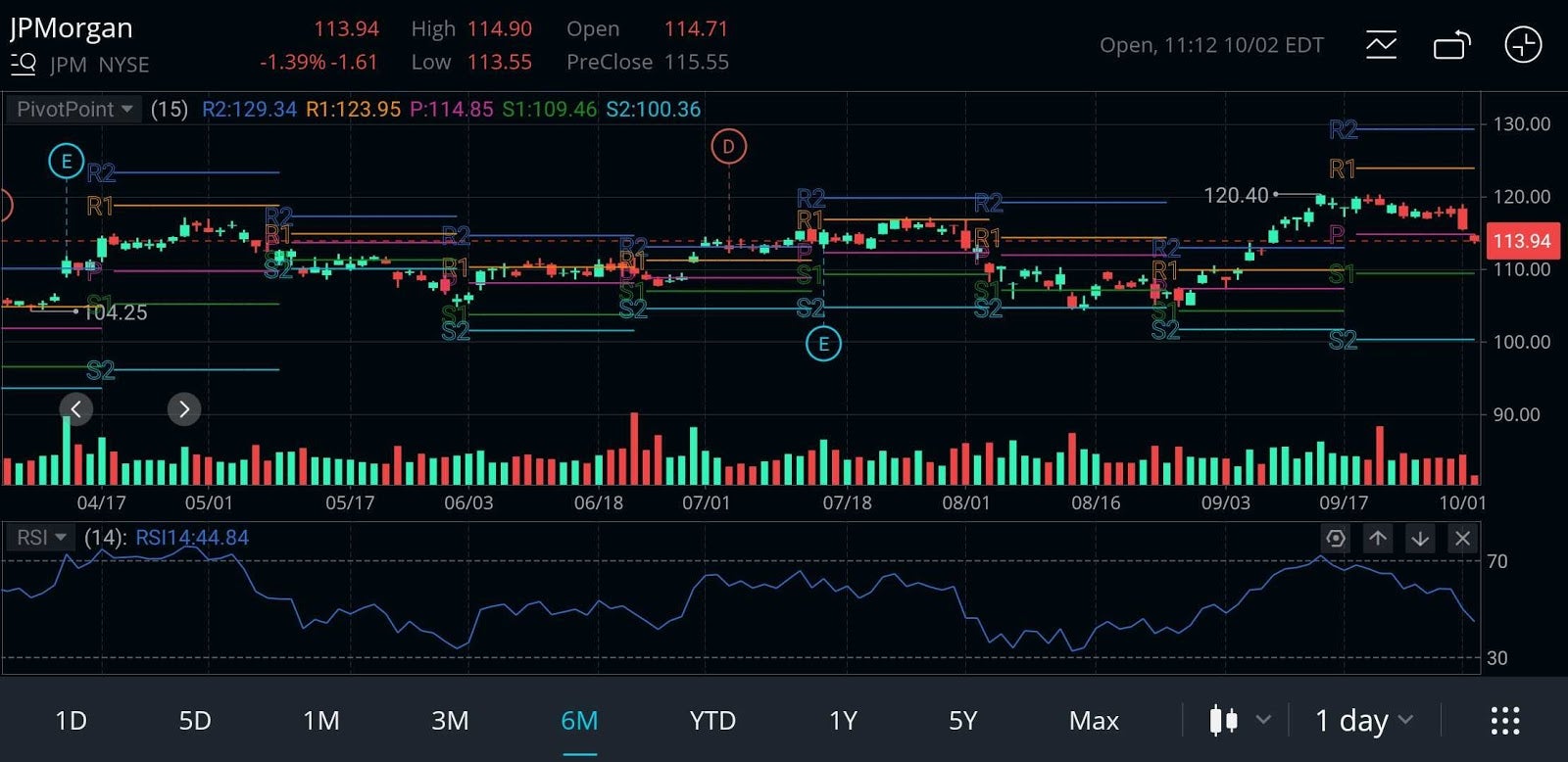Image resolution: width=1568 pixels, height=762 pixels.
Task: Open the nine-dot more options grid
Action: [x=1505, y=721]
